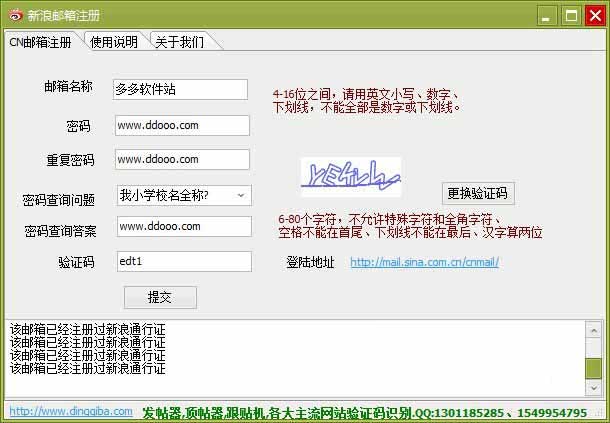The height and width of the screenshot is (423, 610).
Task: Click the log scrollbar down arrow
Action: click(594, 388)
